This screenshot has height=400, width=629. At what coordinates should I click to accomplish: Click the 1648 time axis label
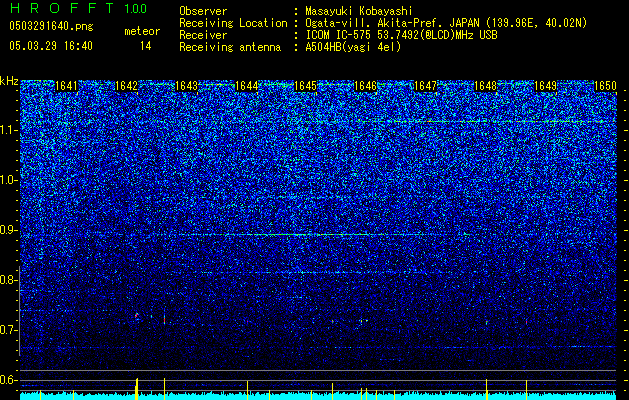point(485,86)
